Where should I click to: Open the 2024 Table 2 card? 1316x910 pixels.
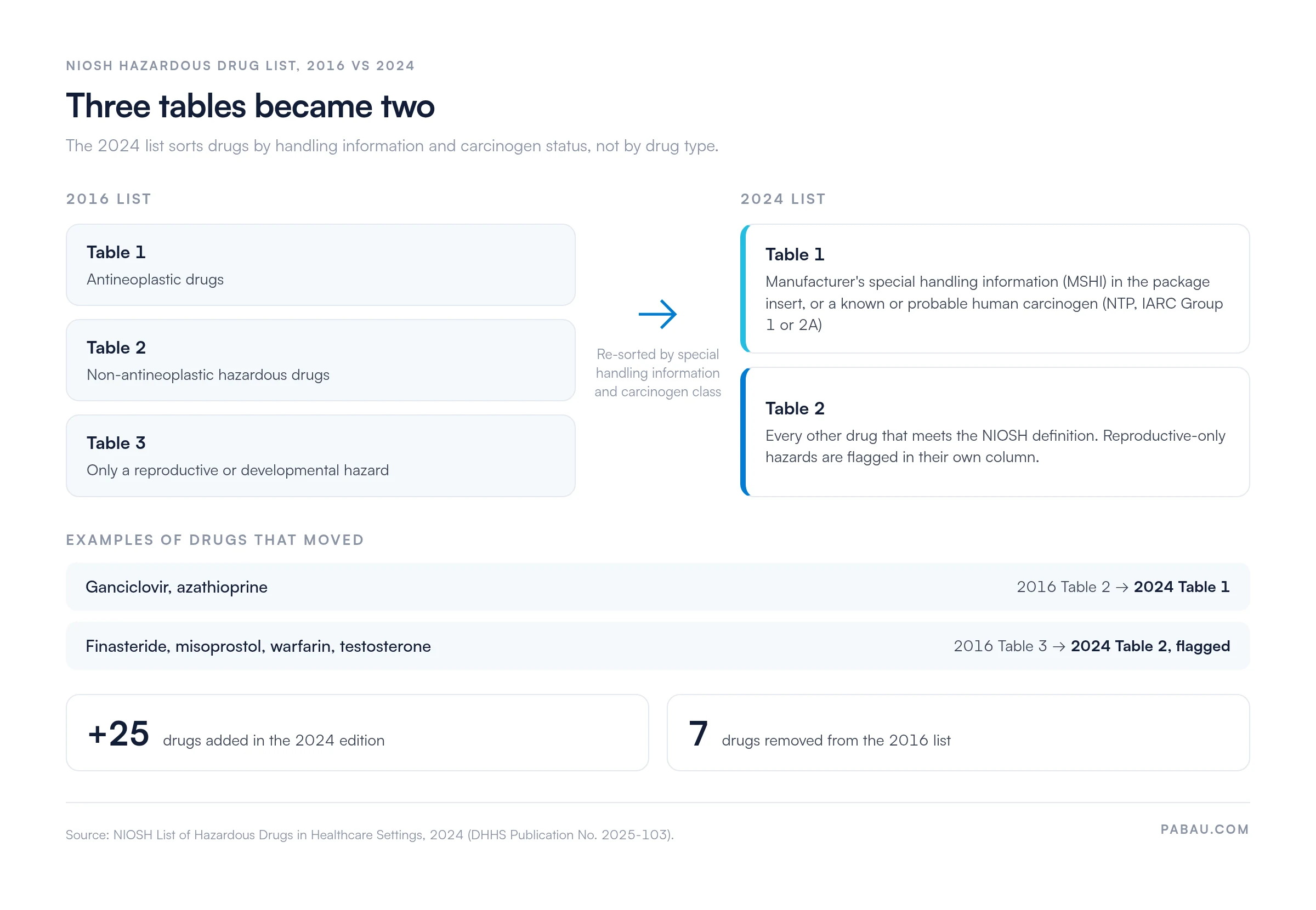coord(995,432)
